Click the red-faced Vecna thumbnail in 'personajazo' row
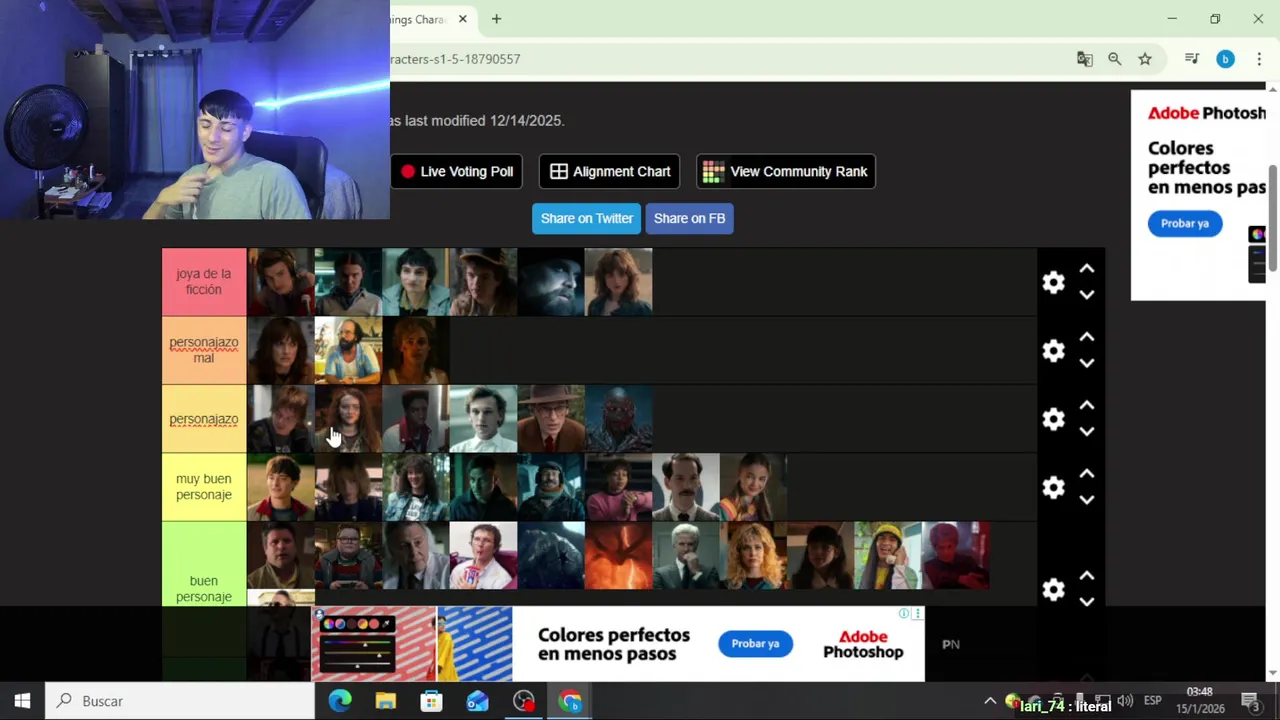Screen dimensions: 1280x720 (x=618, y=419)
